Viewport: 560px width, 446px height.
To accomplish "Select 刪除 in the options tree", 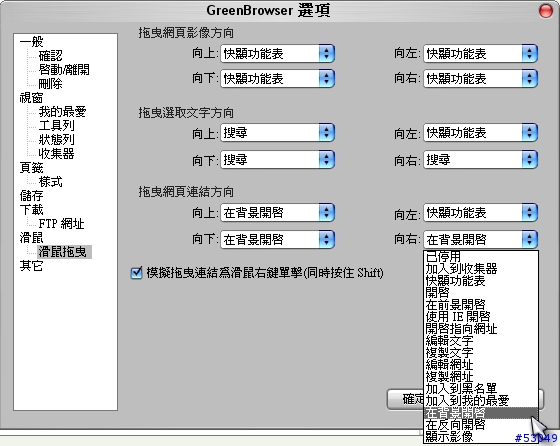I will click(50, 84).
